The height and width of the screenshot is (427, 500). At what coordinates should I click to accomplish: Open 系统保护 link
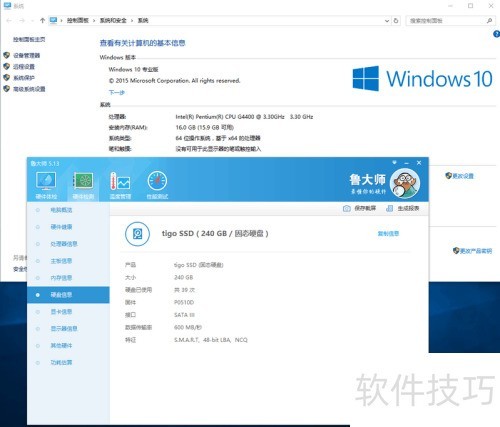(24, 78)
